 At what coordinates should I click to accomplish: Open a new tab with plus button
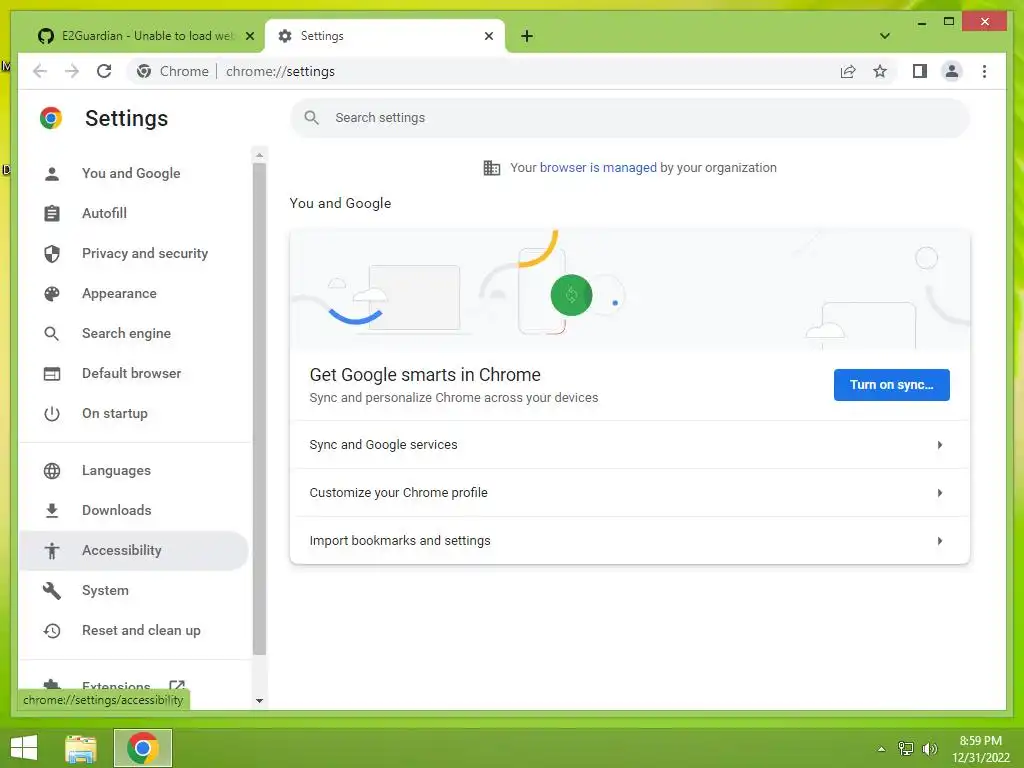click(x=527, y=36)
